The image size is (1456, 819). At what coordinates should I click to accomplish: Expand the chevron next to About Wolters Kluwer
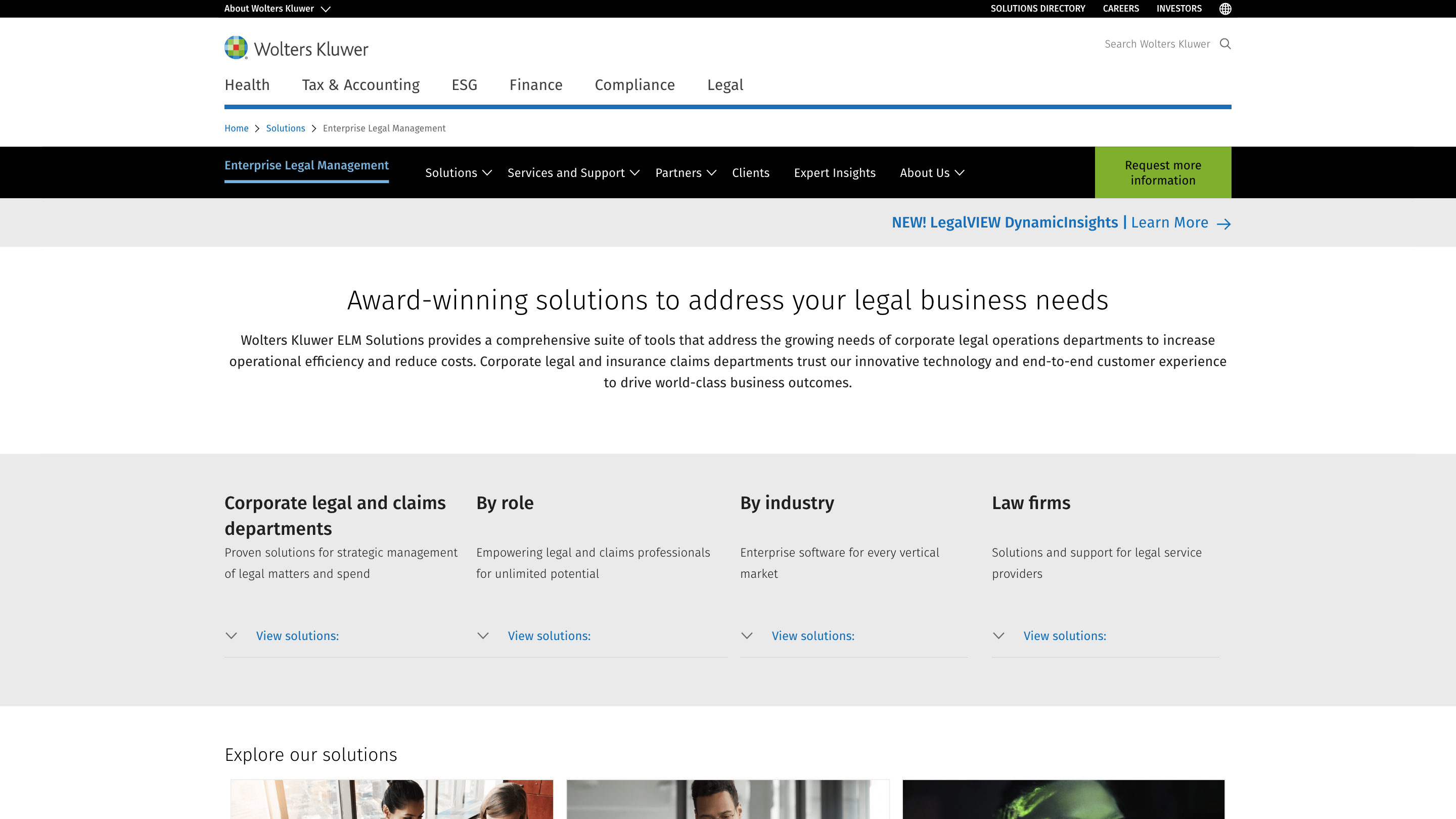[327, 9]
